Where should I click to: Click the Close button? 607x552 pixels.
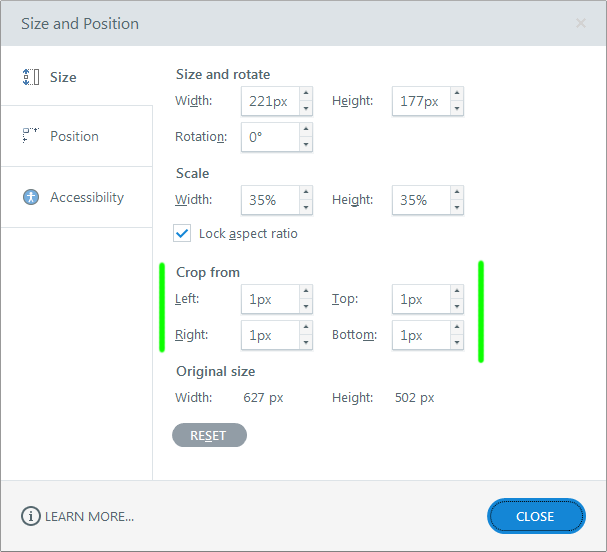[x=535, y=516]
